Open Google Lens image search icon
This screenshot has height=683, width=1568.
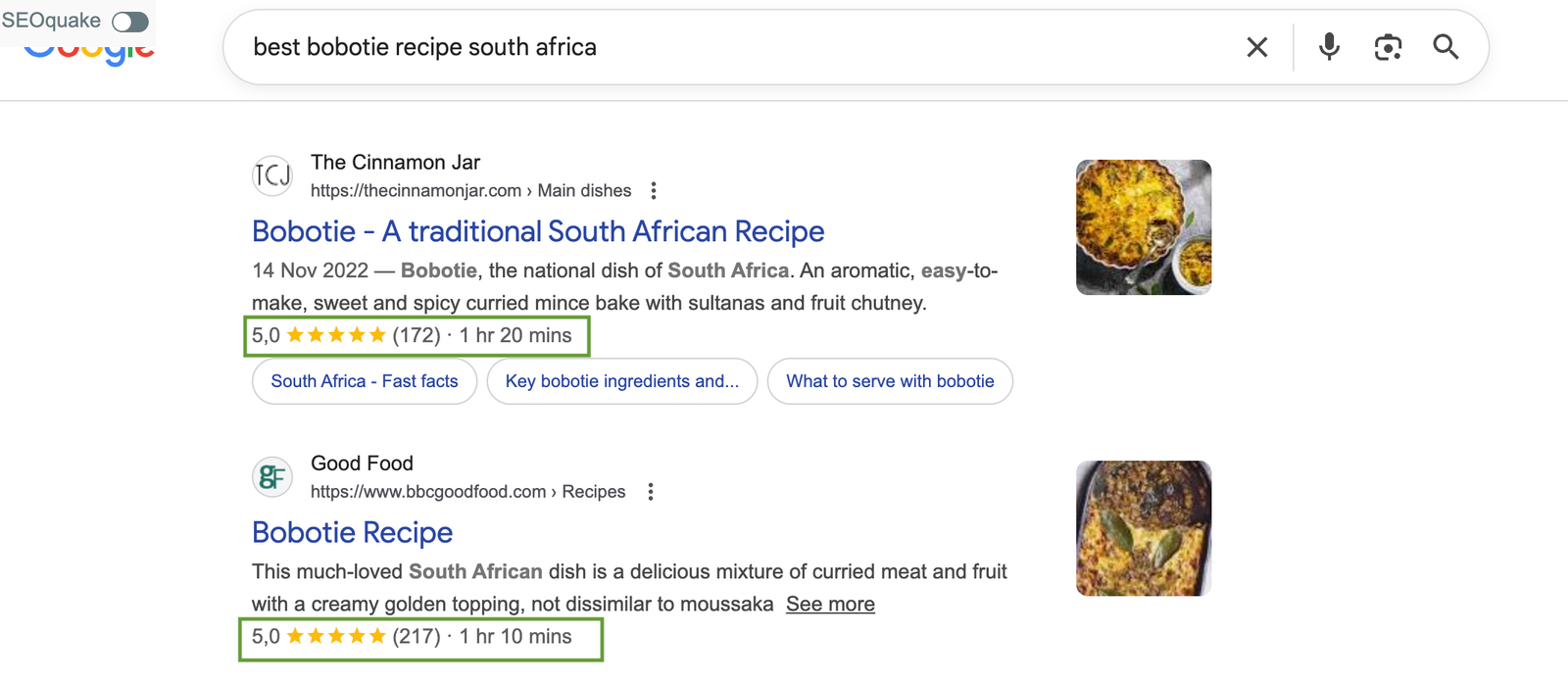tap(1388, 47)
